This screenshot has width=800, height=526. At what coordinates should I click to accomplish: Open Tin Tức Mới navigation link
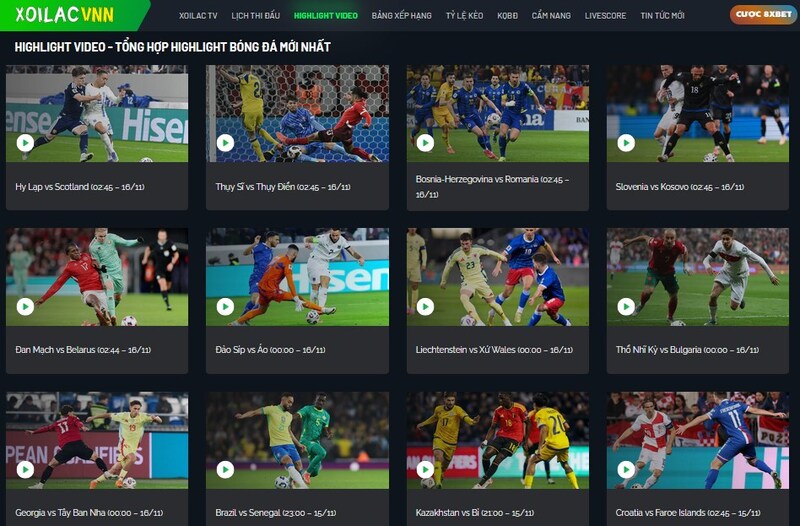point(662,16)
